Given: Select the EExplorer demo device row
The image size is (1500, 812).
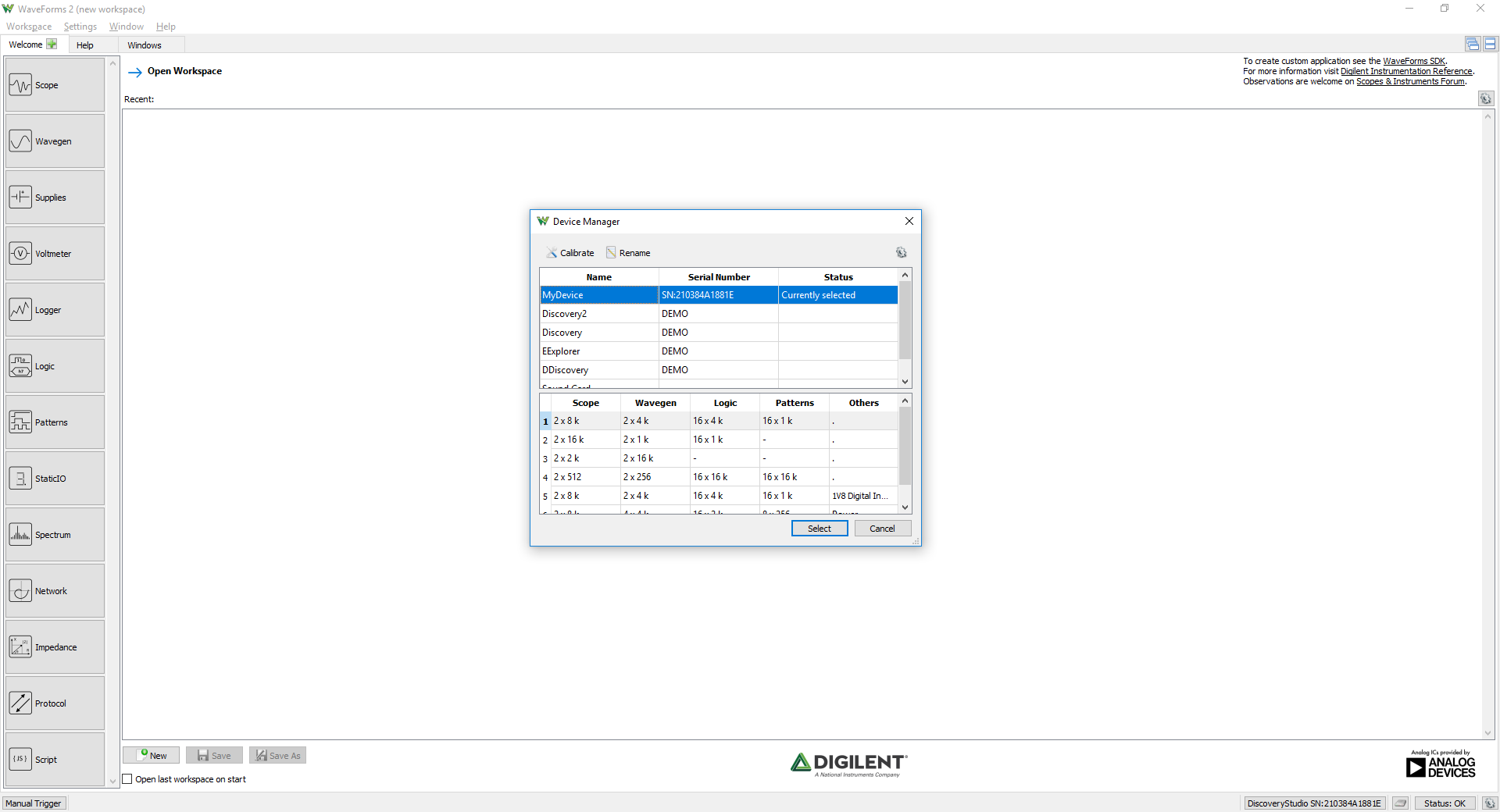Looking at the screenshot, I should pyautogui.click(x=719, y=351).
